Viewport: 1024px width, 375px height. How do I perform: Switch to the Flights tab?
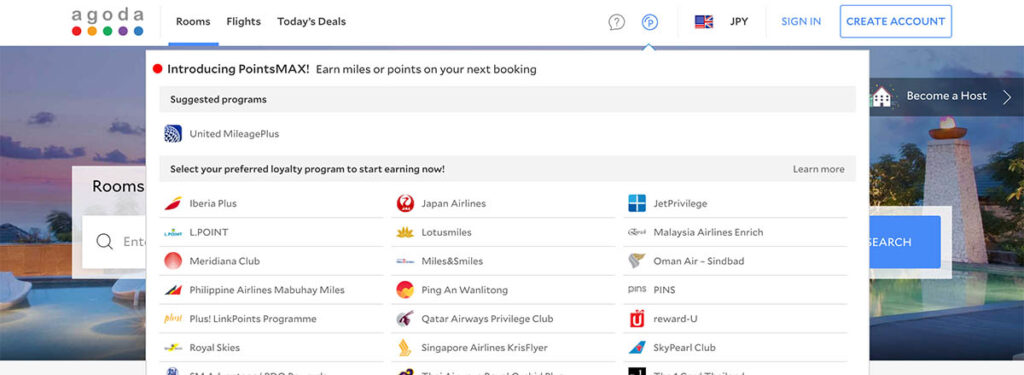(244, 22)
